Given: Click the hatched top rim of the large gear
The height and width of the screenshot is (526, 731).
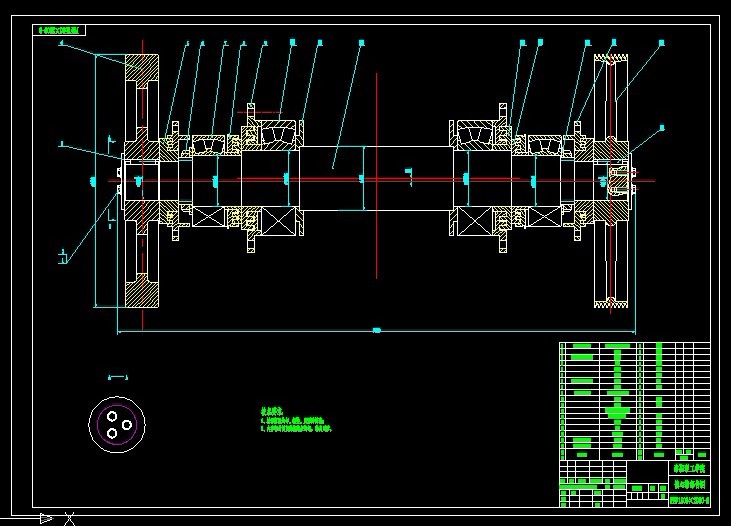Looking at the screenshot, I should pyautogui.click(x=142, y=69).
